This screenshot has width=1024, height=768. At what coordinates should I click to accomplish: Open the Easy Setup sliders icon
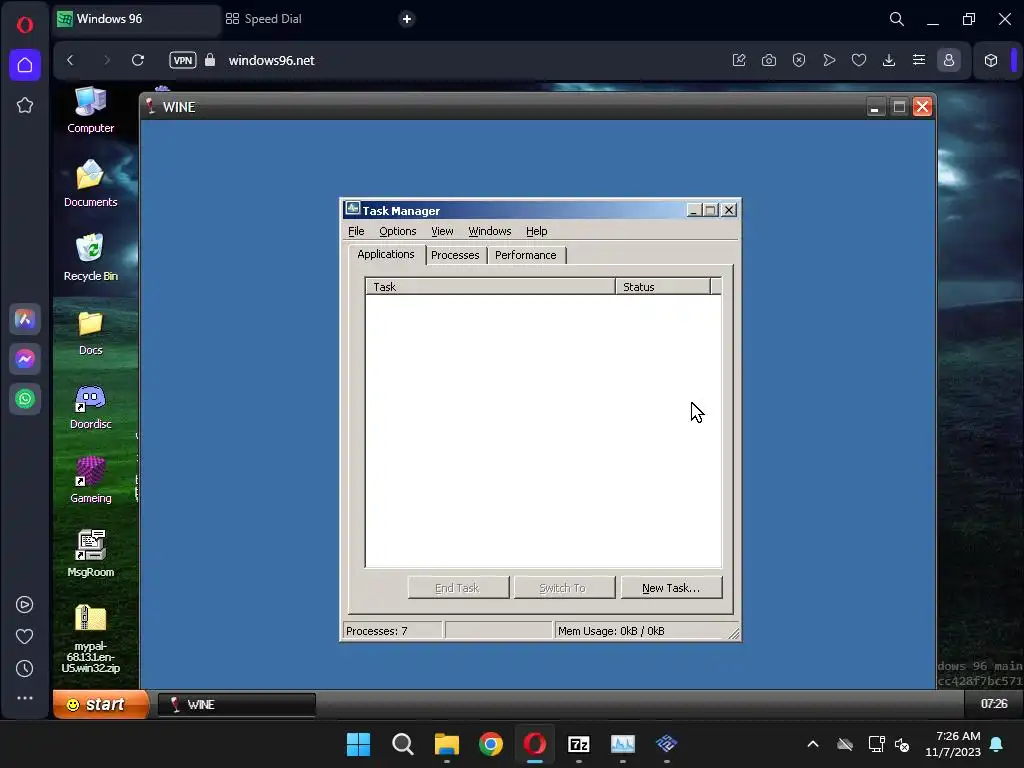919,60
